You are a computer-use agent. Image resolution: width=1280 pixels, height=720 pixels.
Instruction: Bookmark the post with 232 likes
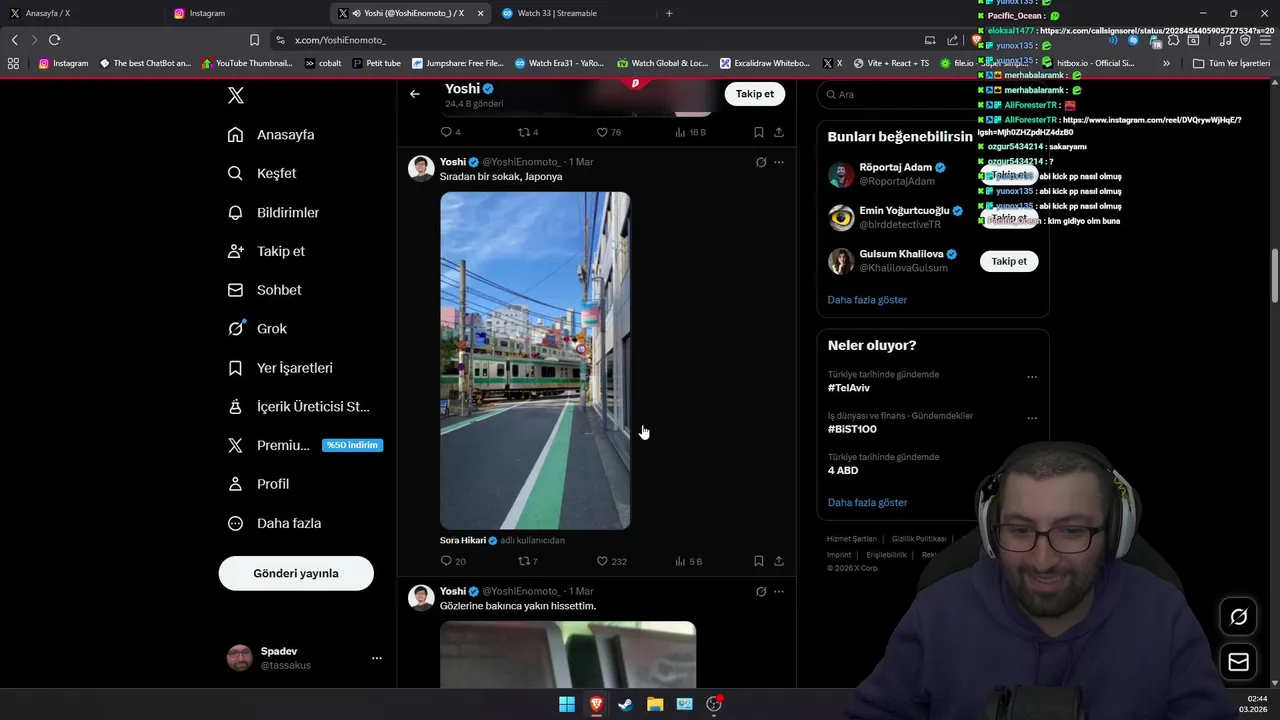(x=759, y=561)
